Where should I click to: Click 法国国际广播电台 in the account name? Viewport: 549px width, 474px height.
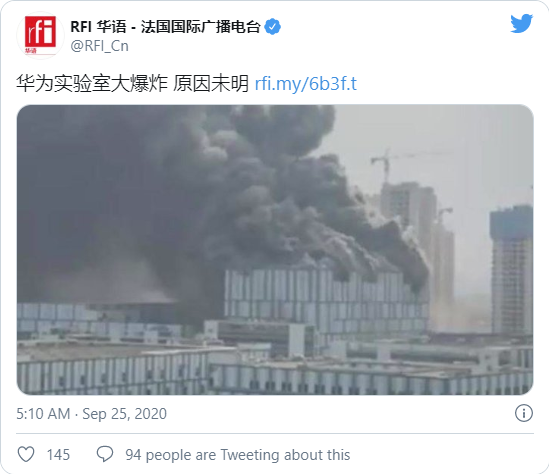click(x=201, y=27)
